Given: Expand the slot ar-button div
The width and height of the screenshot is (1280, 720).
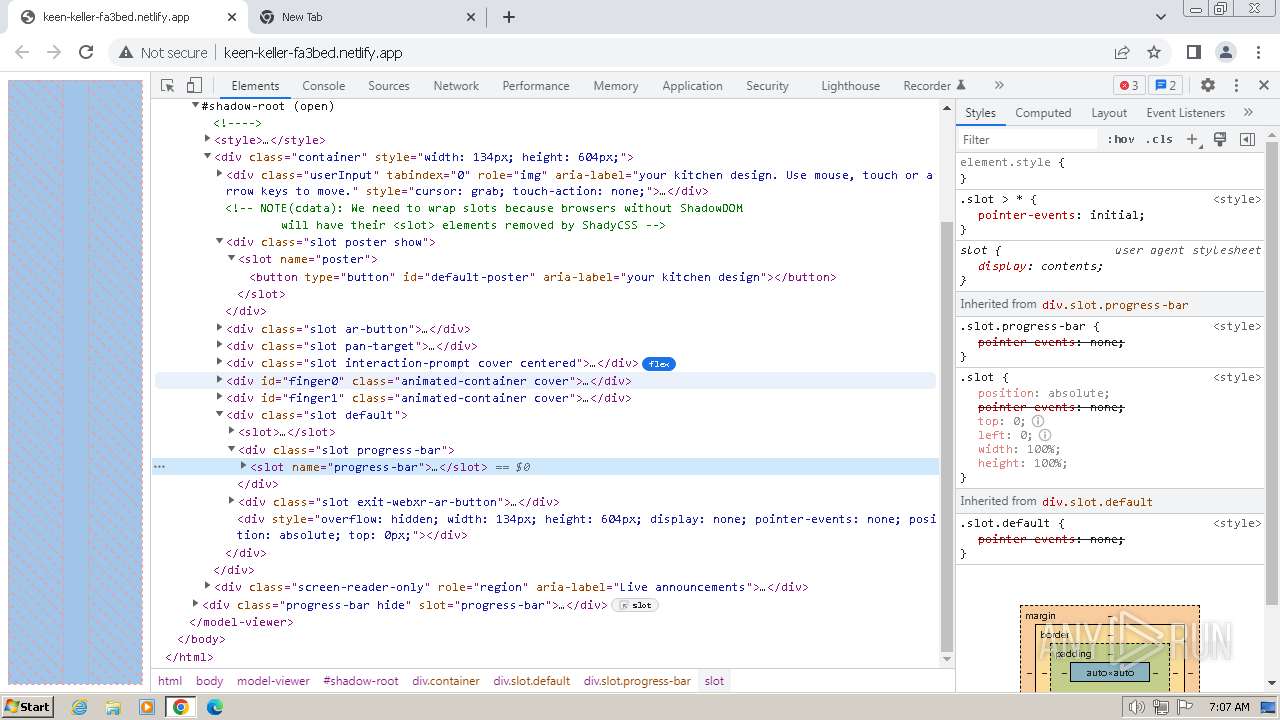Looking at the screenshot, I should (220, 328).
